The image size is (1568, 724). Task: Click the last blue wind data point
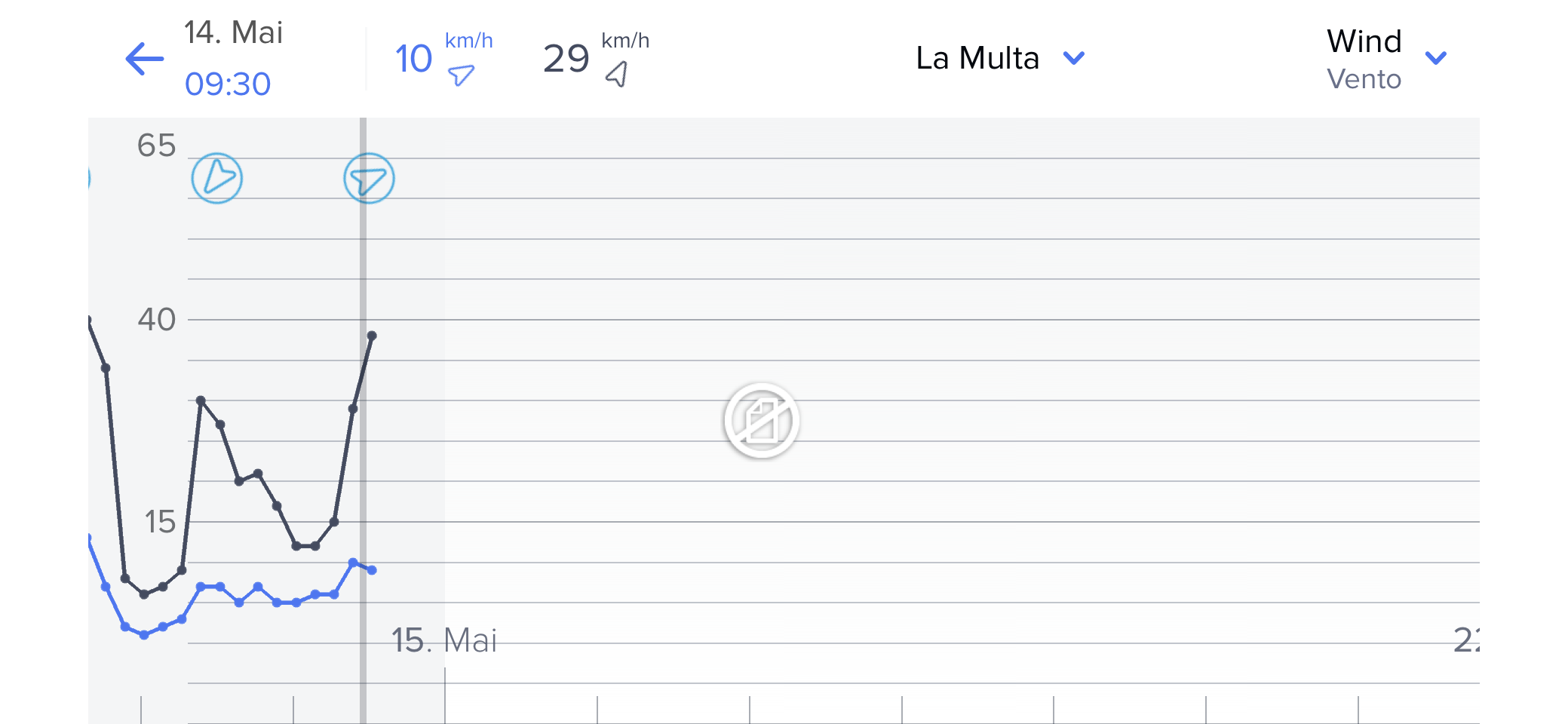tap(372, 570)
